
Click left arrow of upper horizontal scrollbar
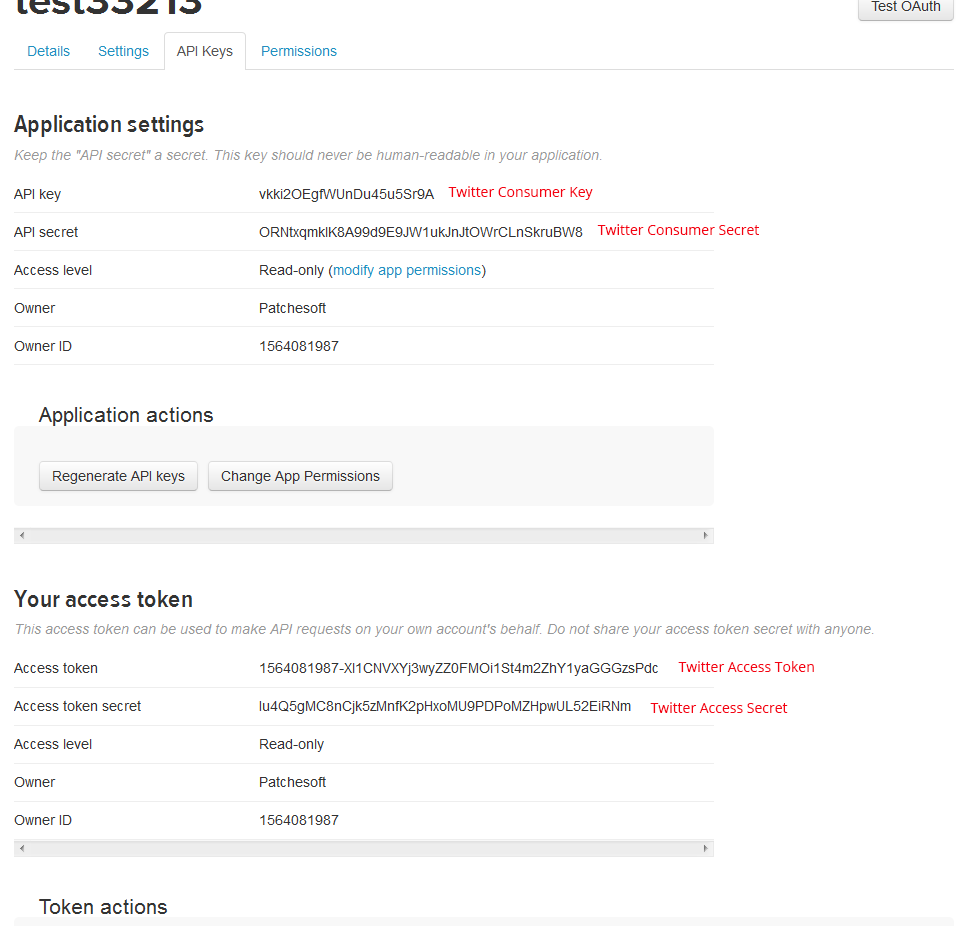(22, 536)
